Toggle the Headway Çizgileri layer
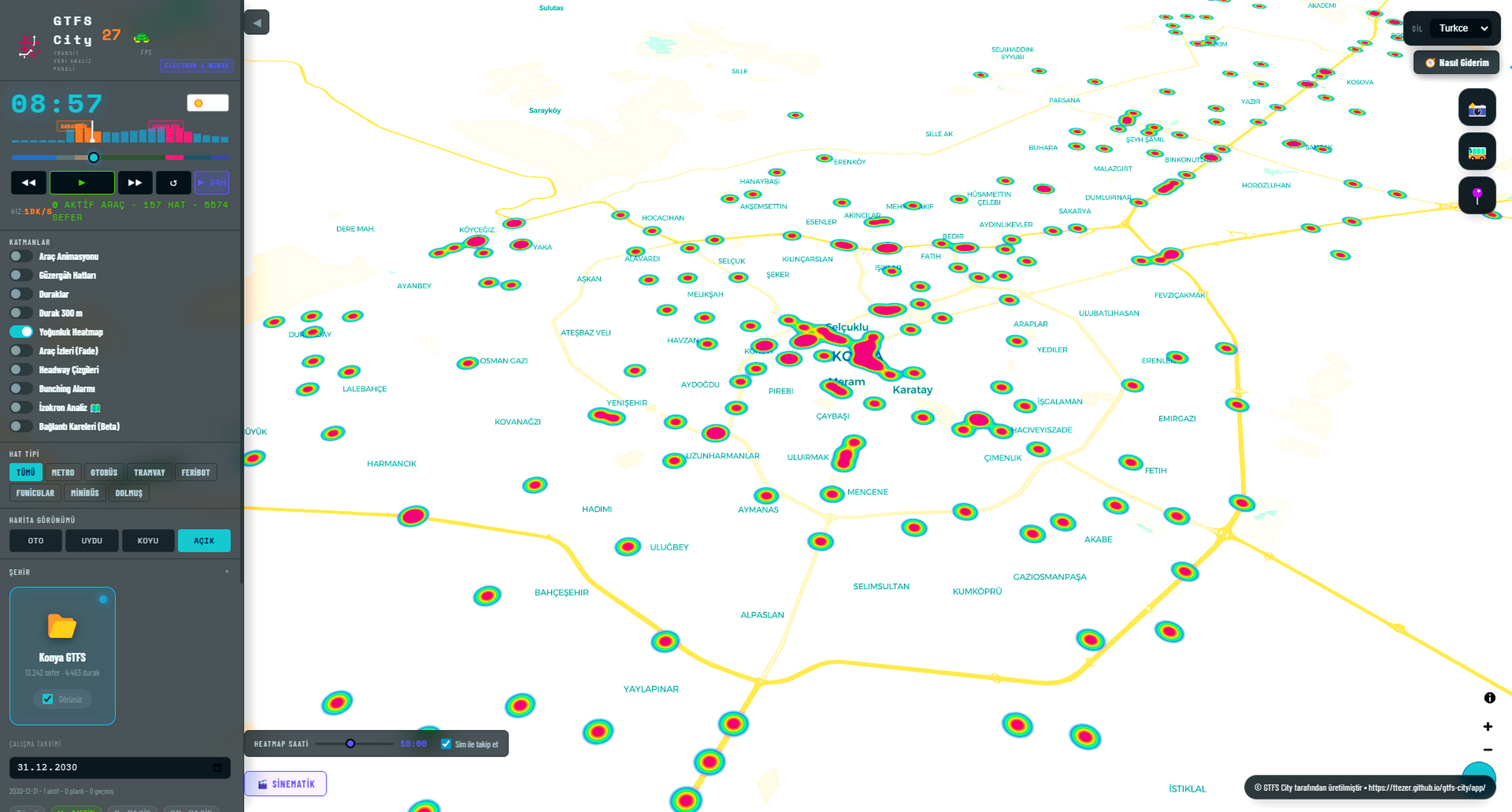The height and width of the screenshot is (812, 1512). pos(21,370)
